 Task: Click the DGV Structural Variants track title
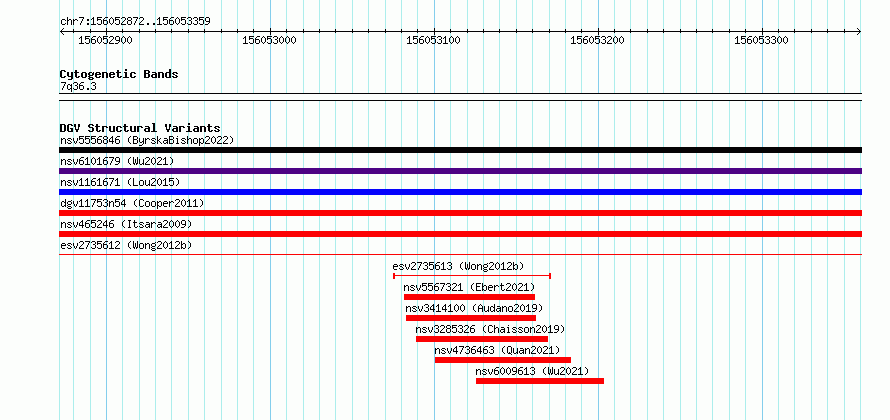(140, 128)
